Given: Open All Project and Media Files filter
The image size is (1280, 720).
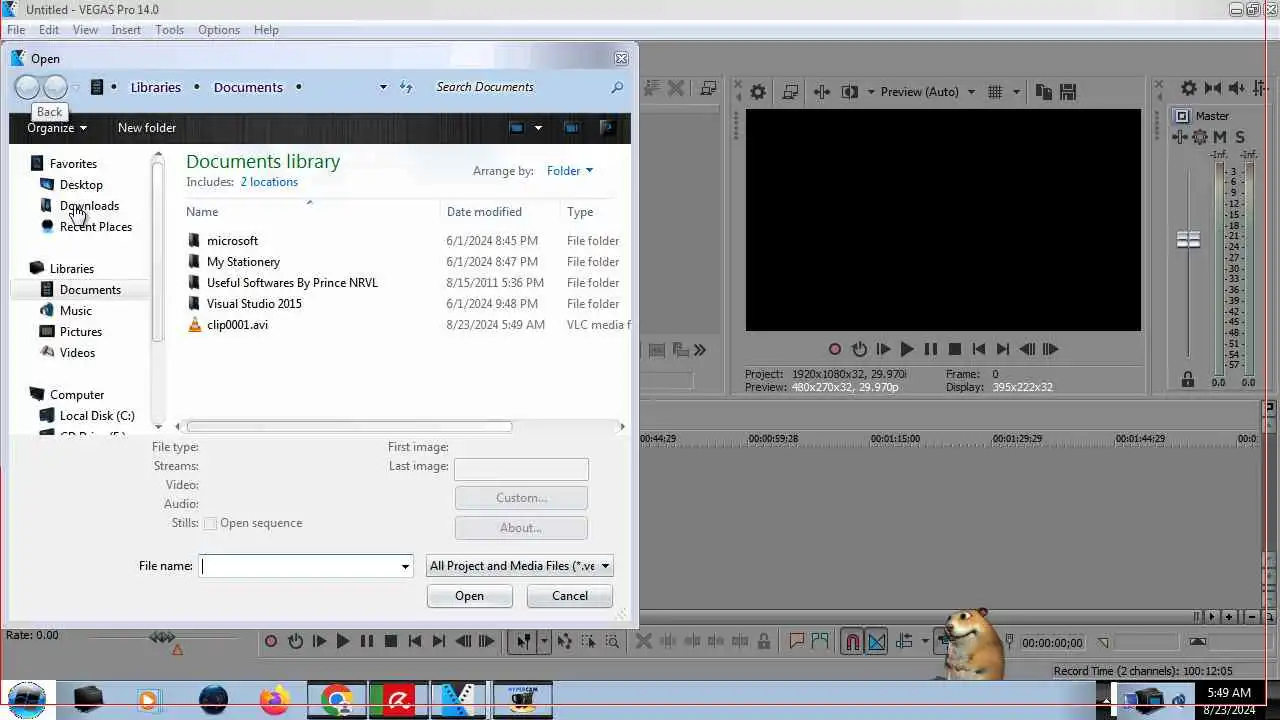Looking at the screenshot, I should click(519, 566).
